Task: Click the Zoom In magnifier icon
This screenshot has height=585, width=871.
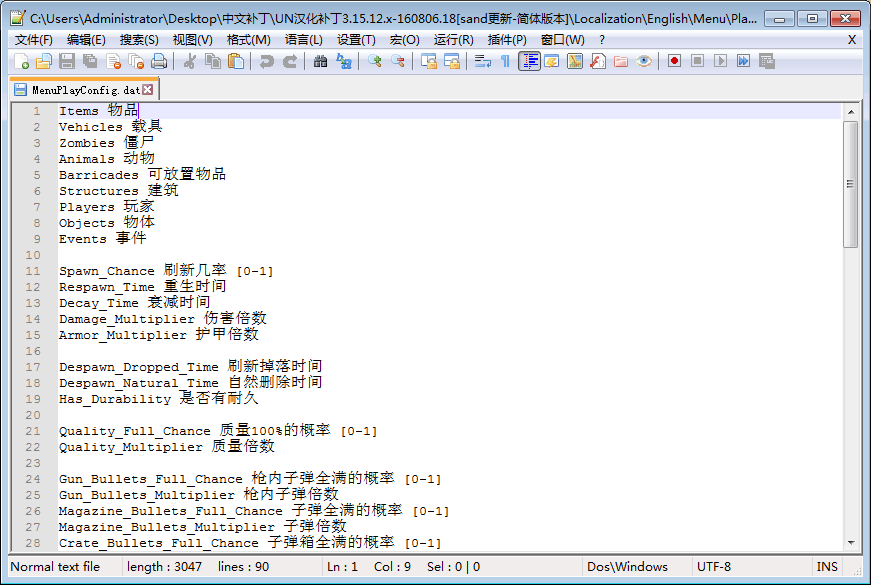Action: pos(375,61)
